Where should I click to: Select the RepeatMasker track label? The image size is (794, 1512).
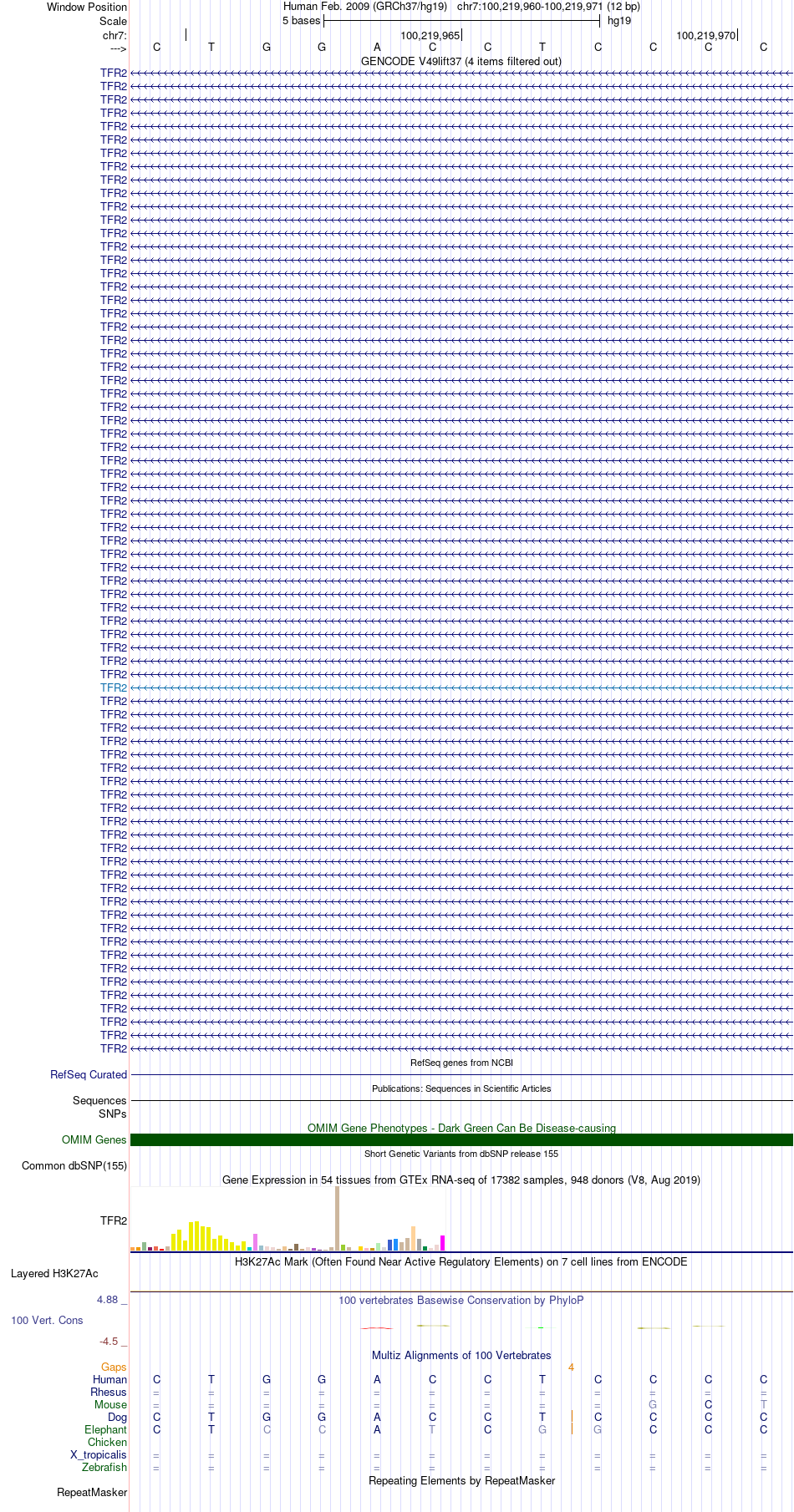[92, 1493]
